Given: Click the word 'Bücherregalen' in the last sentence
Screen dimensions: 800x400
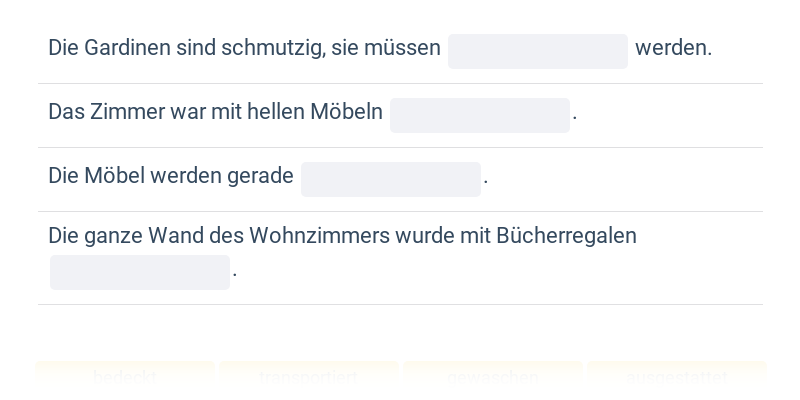Looking at the screenshot, I should (566, 236).
